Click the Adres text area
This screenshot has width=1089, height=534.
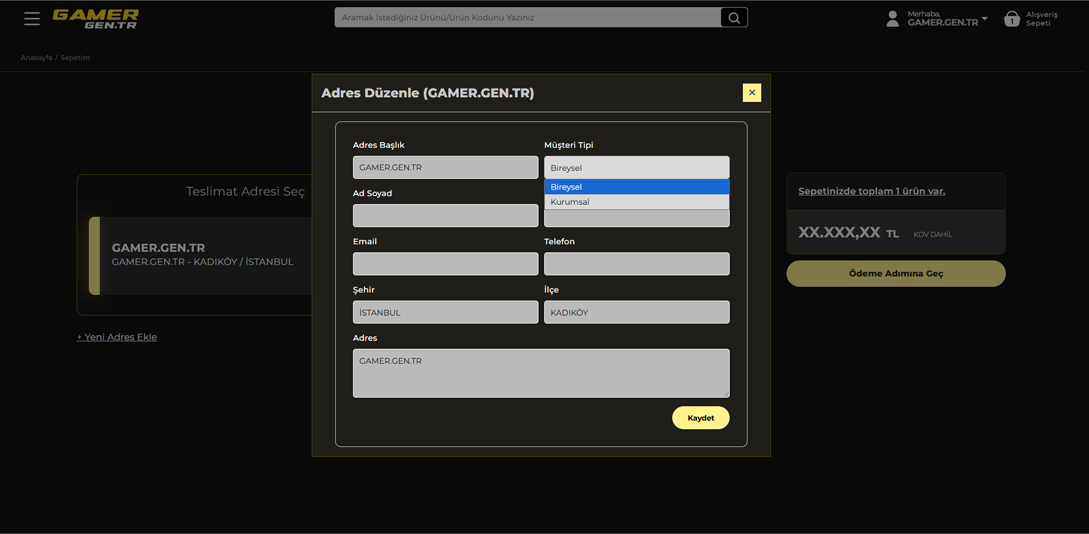[x=540, y=373]
